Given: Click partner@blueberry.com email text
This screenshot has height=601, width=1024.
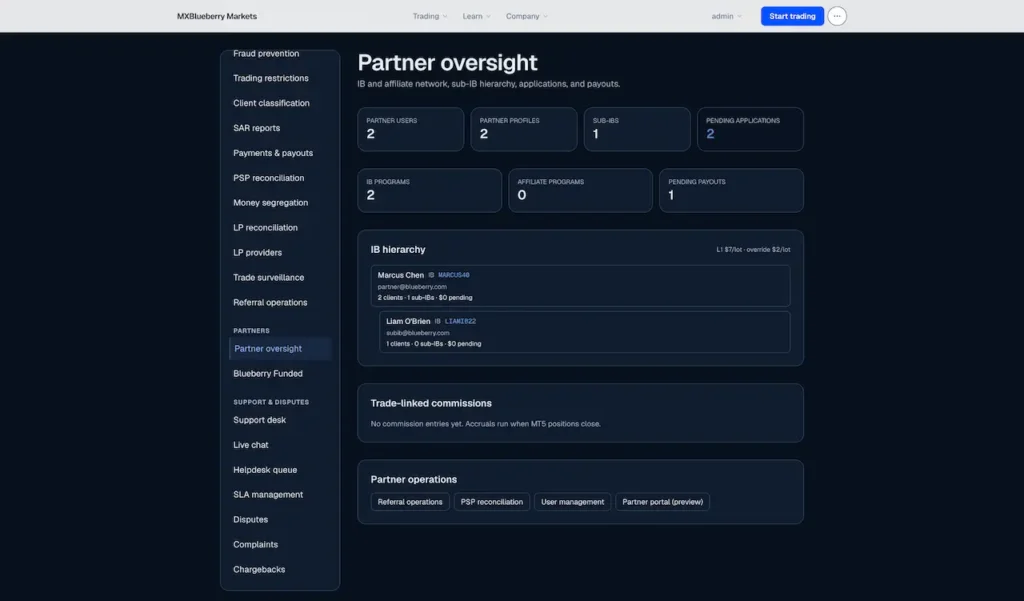Looking at the screenshot, I should point(412,287).
